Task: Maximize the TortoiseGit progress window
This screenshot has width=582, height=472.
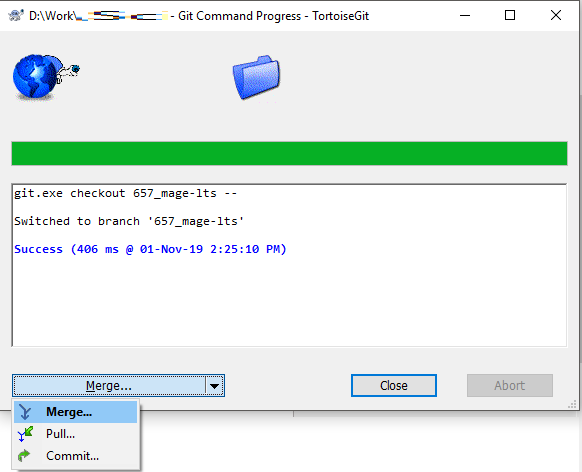Action: coord(510,16)
